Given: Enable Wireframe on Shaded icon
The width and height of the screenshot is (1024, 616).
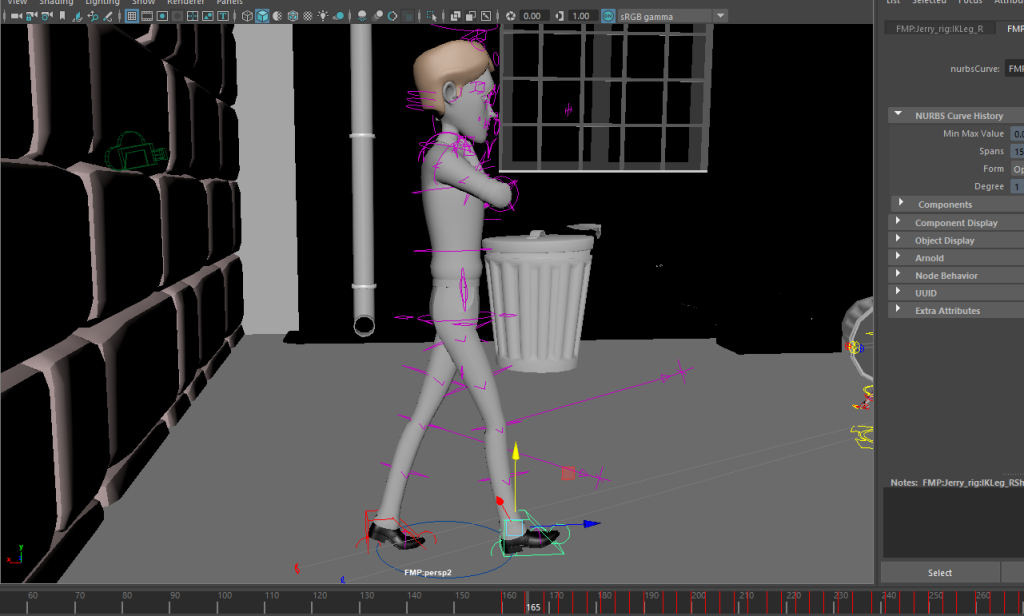Looking at the screenshot, I should 293,16.
